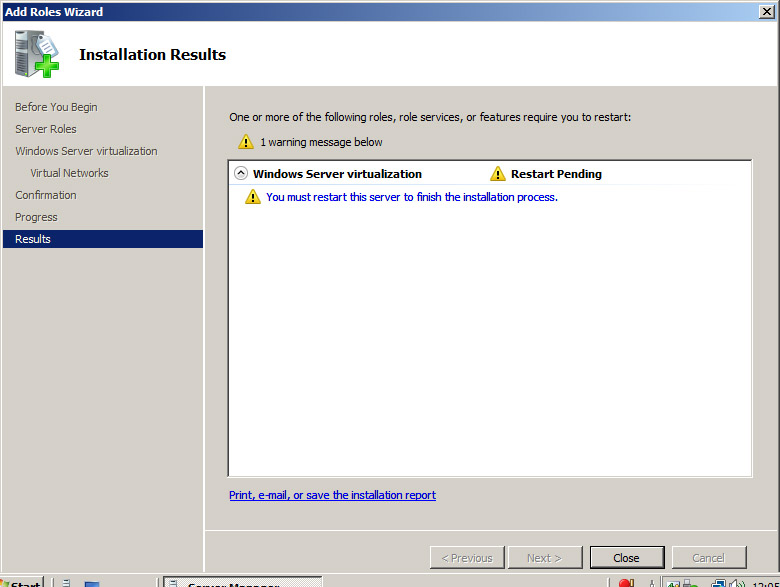
Task: Jump to the Confirmation step
Action: [46, 195]
